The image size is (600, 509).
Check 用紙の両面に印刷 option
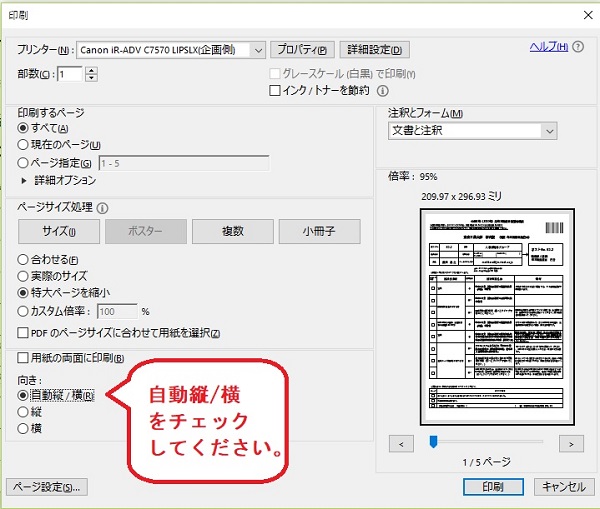point(24,358)
